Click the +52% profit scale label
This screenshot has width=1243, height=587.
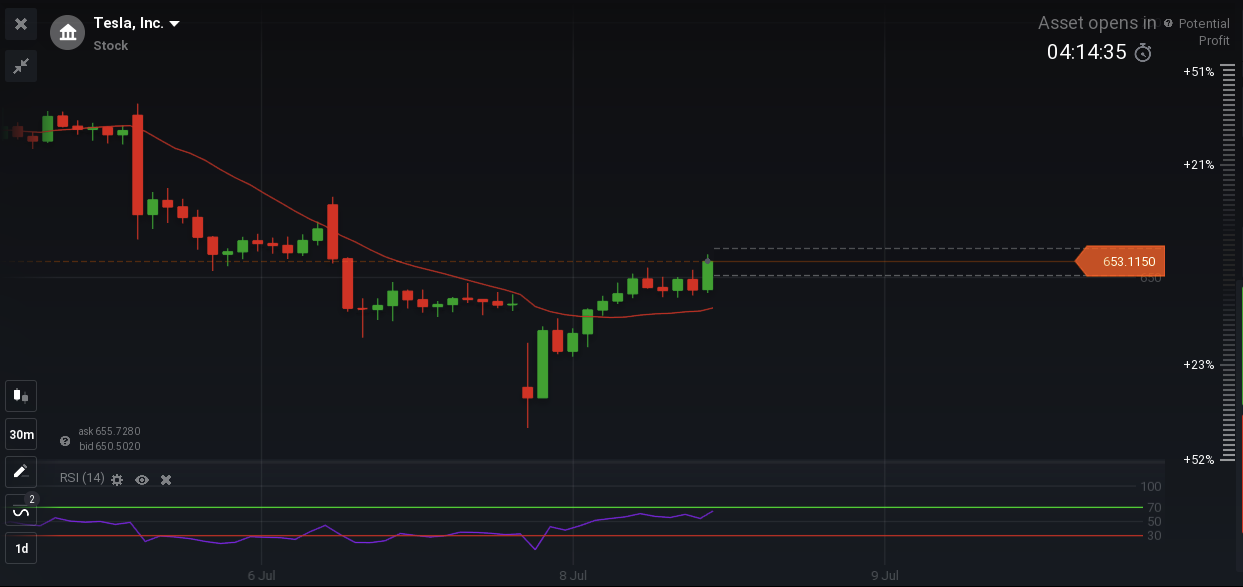coord(1198,460)
